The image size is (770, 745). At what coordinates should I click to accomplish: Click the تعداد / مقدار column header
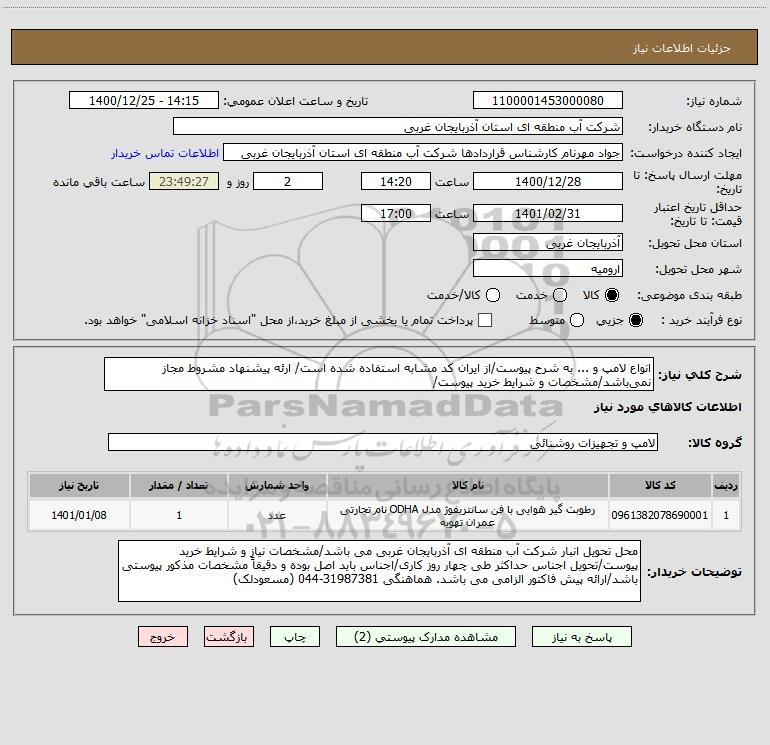click(179, 486)
